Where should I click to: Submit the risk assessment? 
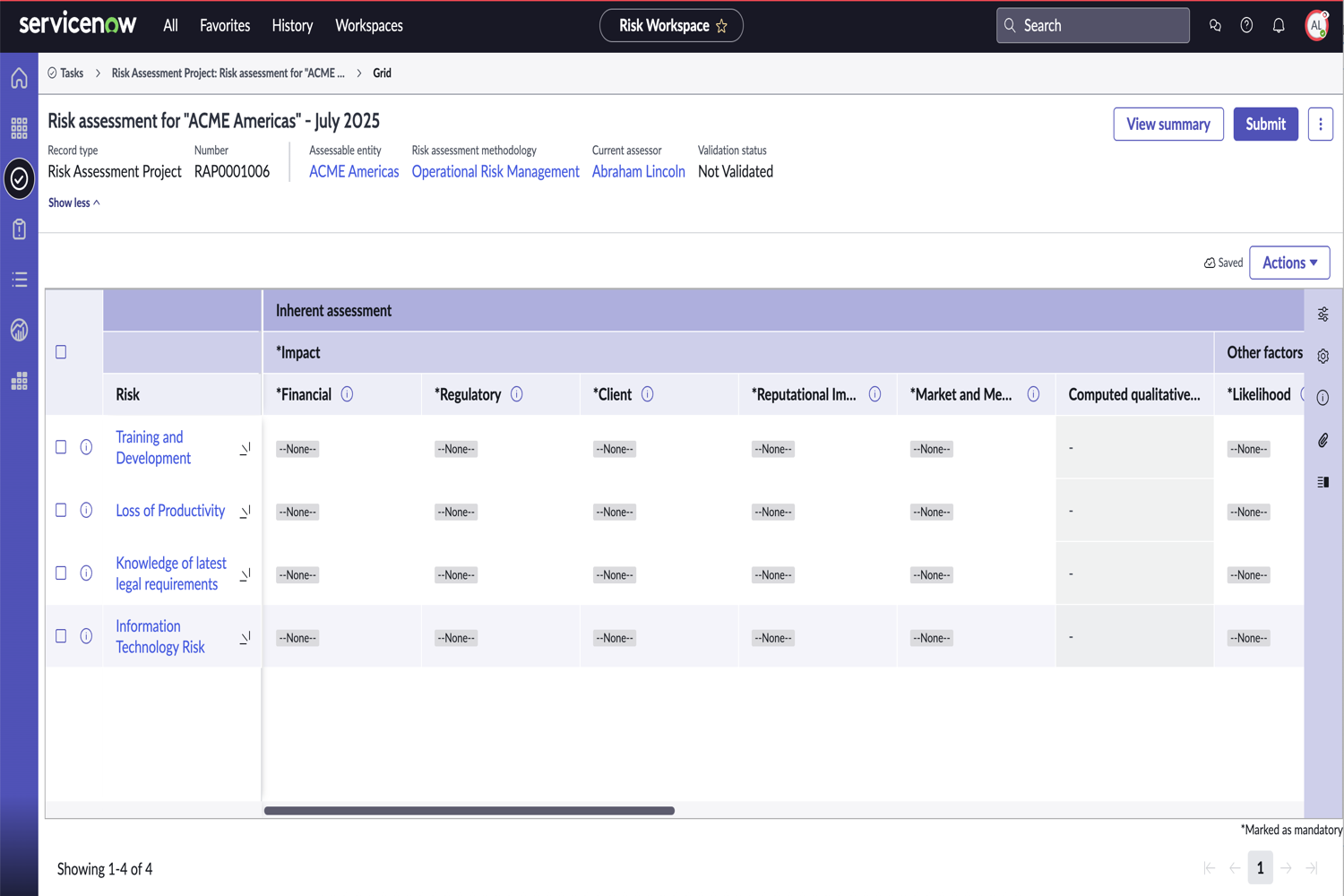[x=1265, y=125]
